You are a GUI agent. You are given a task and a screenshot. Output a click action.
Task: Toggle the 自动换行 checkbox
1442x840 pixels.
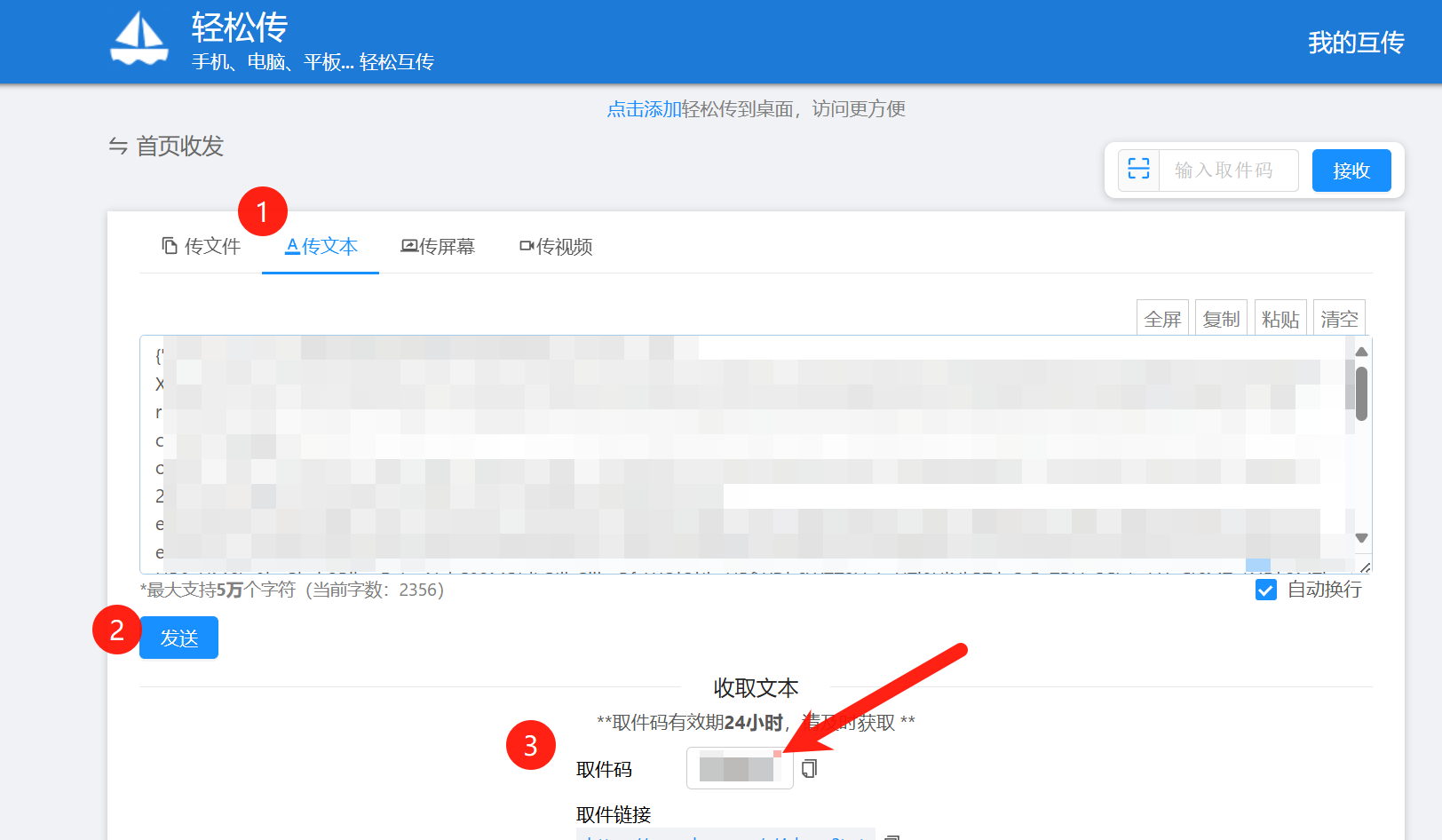(x=1266, y=590)
